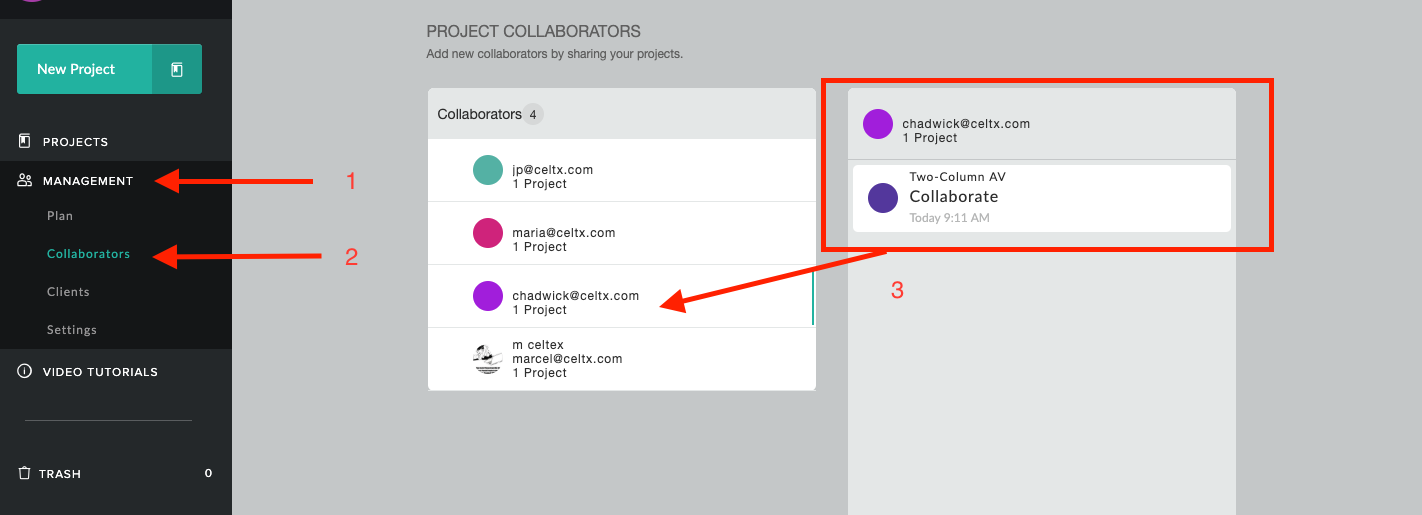Select the teal avatar for jp@celtx.com

487,170
